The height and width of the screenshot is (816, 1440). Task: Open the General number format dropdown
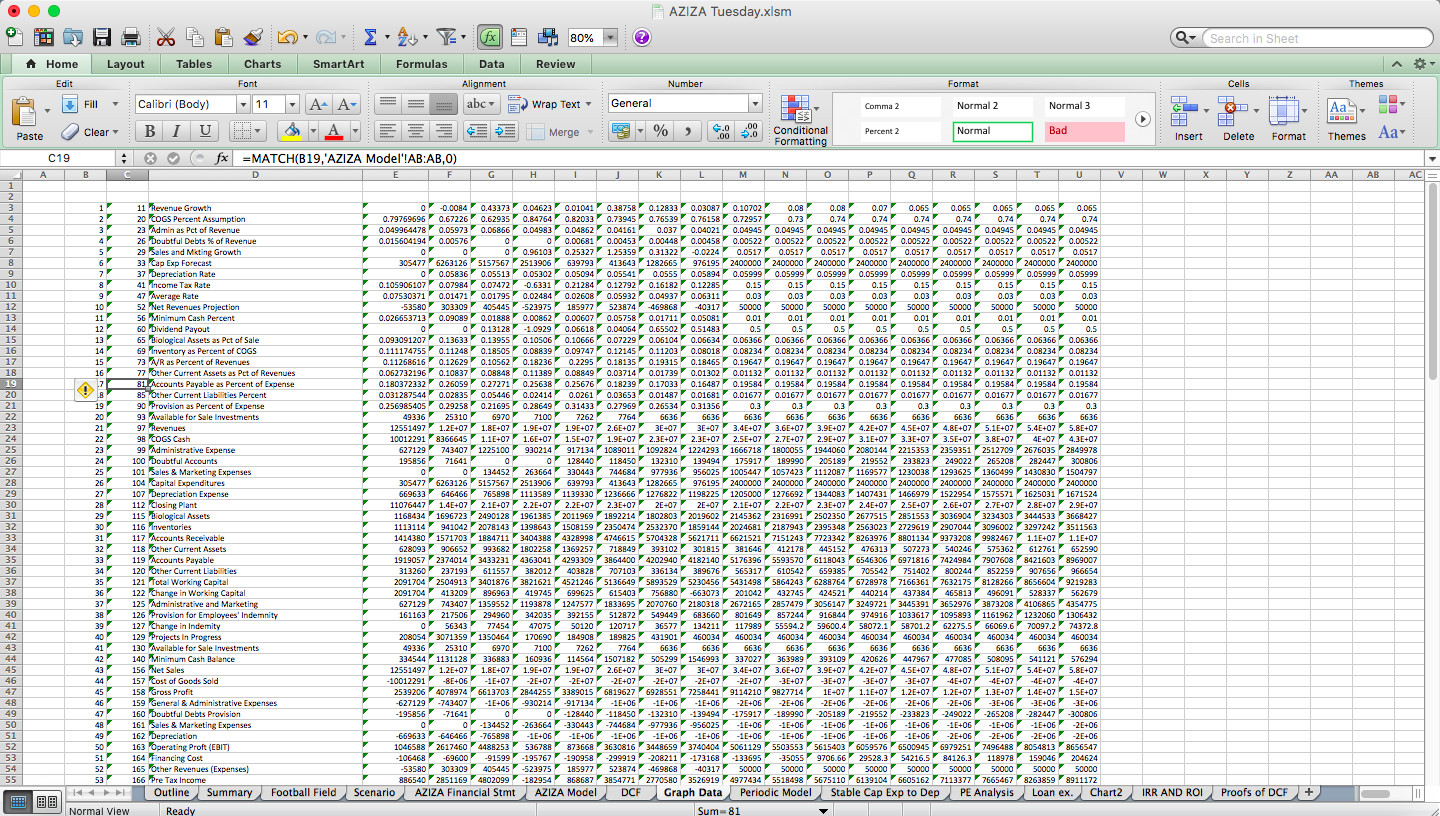click(755, 103)
